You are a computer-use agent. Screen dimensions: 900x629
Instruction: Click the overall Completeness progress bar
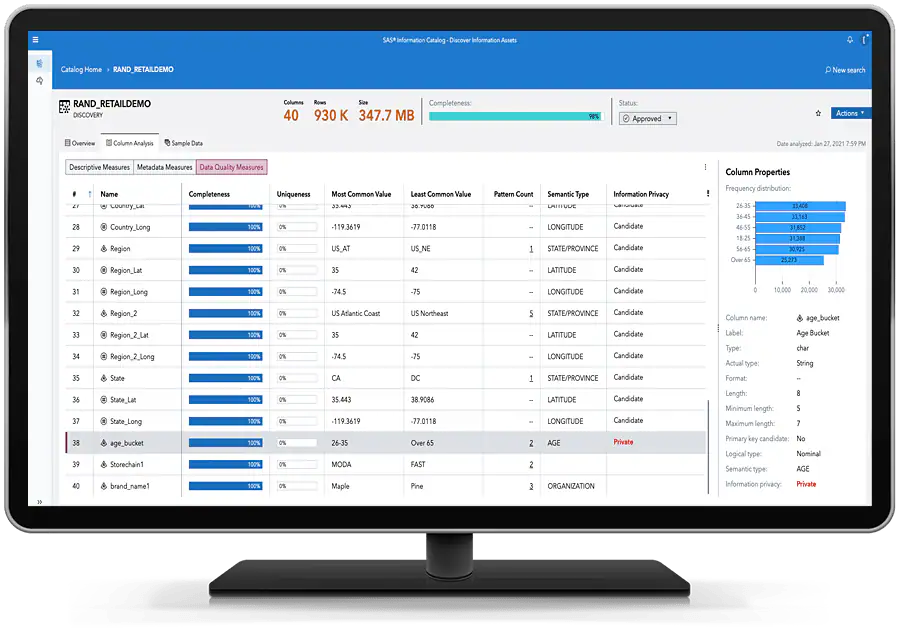point(515,116)
